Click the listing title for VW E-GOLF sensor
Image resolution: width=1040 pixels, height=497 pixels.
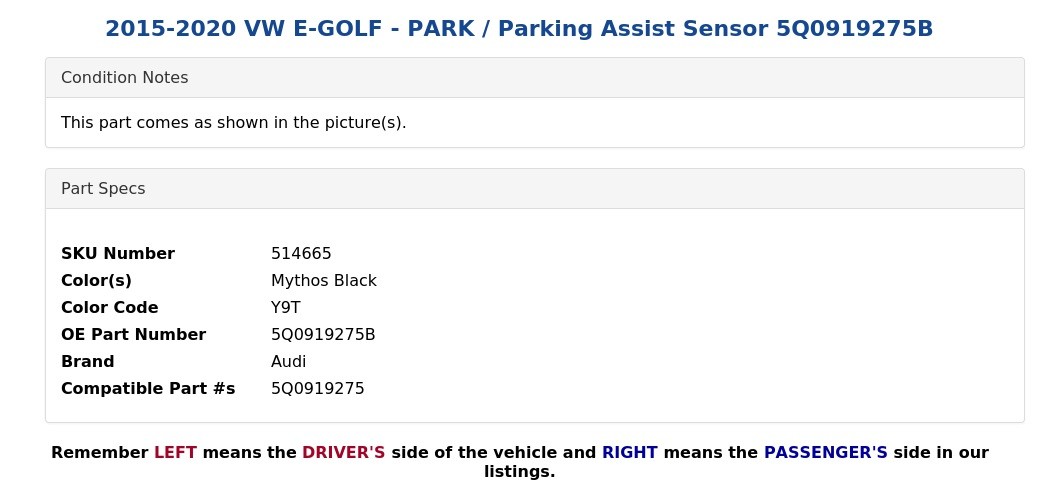(519, 29)
